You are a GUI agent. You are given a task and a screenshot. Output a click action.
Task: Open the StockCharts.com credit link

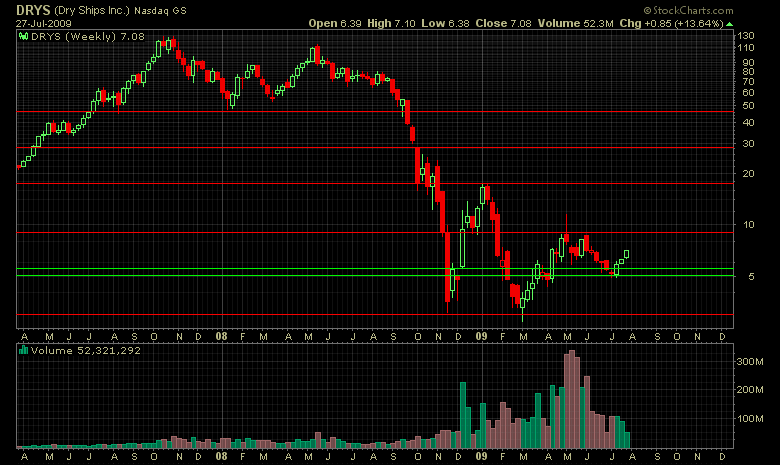point(688,10)
